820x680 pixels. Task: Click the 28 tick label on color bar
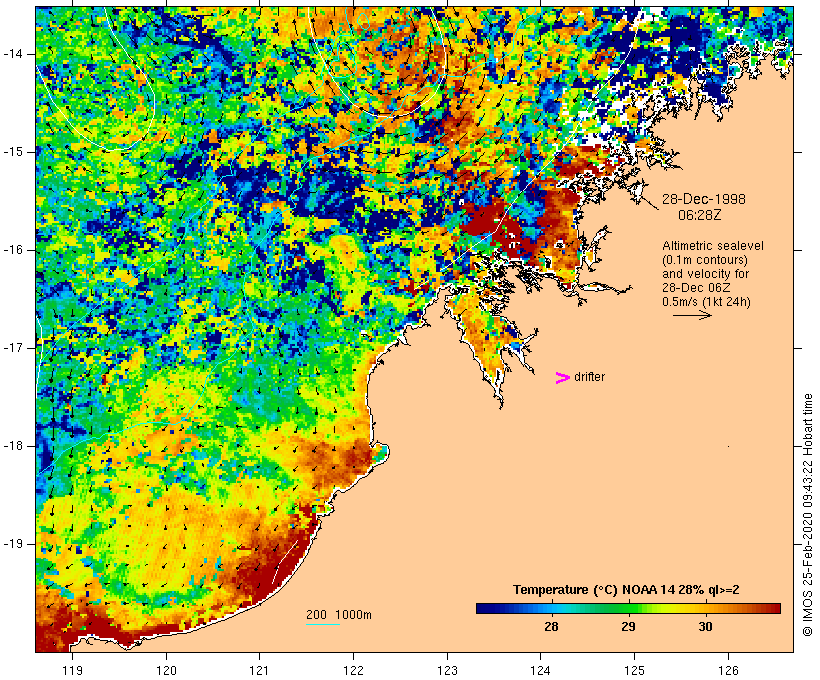point(551,626)
